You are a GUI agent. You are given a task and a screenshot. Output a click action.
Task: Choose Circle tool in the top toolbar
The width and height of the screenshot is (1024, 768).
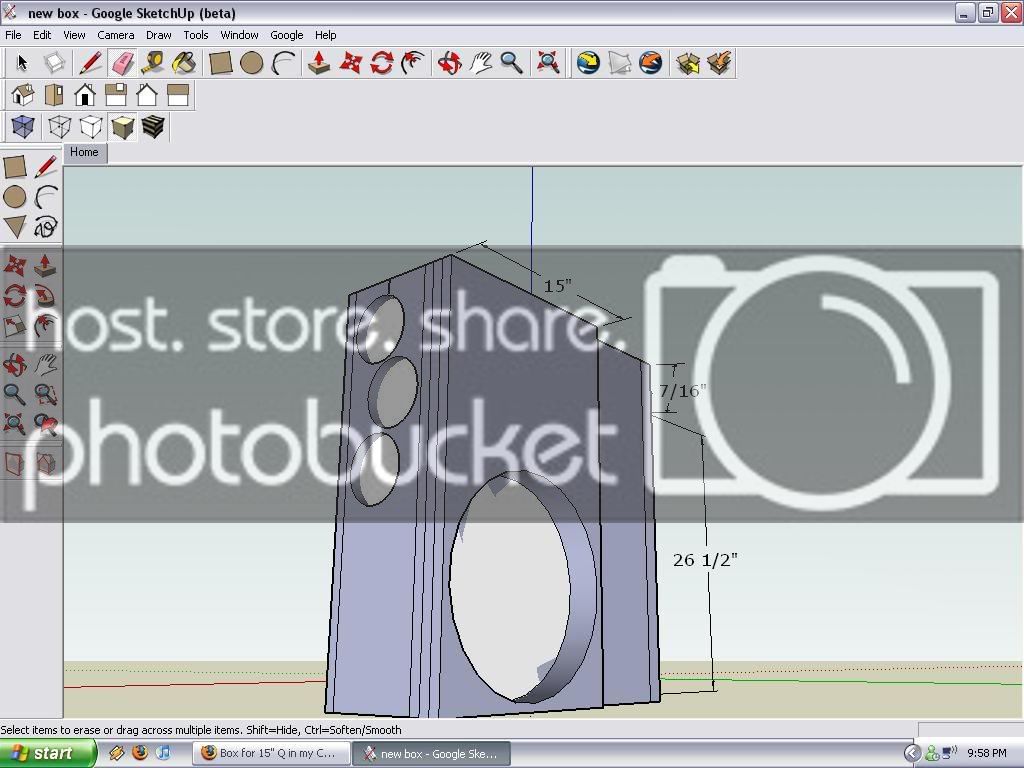(252, 63)
